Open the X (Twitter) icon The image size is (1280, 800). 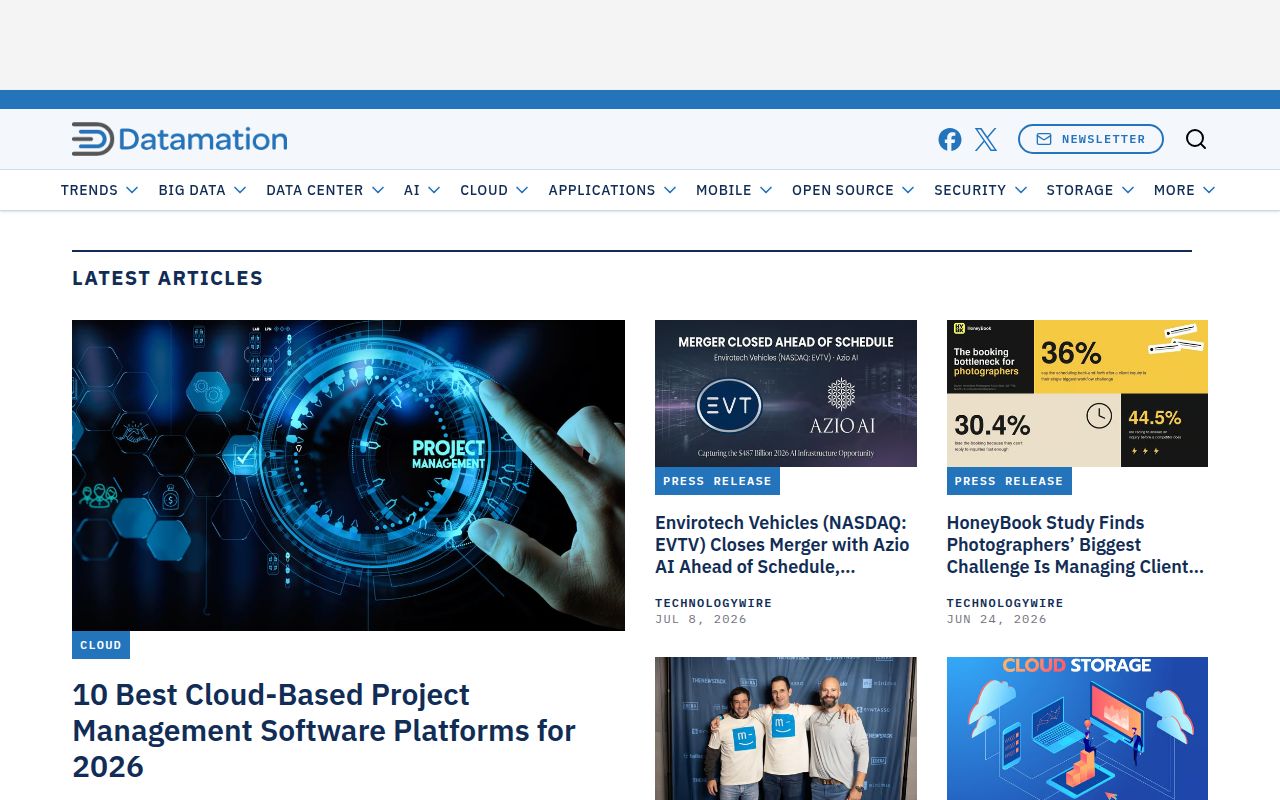986,139
